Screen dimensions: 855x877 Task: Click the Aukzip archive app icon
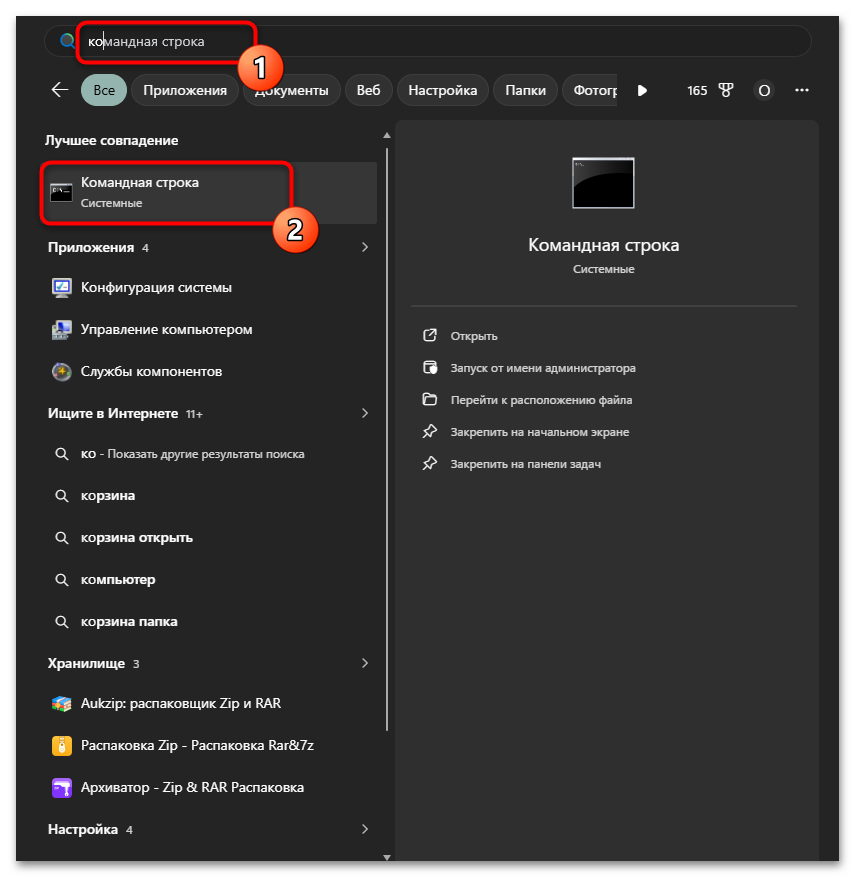pyautogui.click(x=62, y=704)
